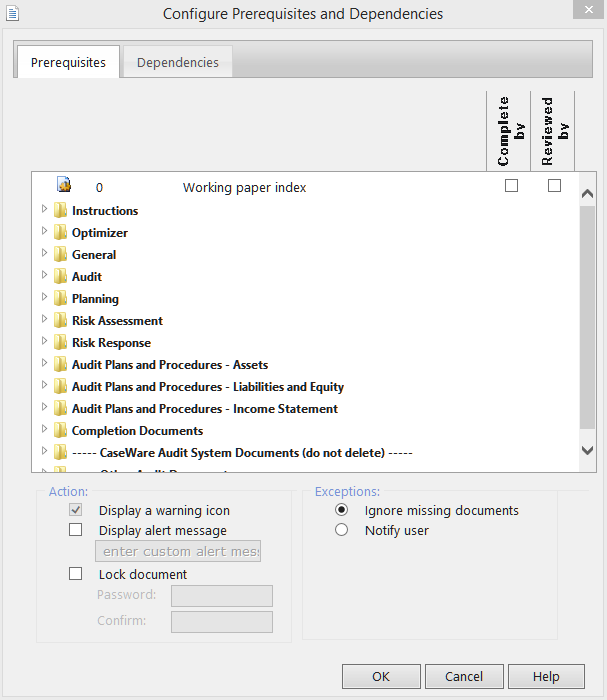Click the Password input field
Image resolution: width=607 pixels, height=700 pixels.
pyautogui.click(x=222, y=596)
